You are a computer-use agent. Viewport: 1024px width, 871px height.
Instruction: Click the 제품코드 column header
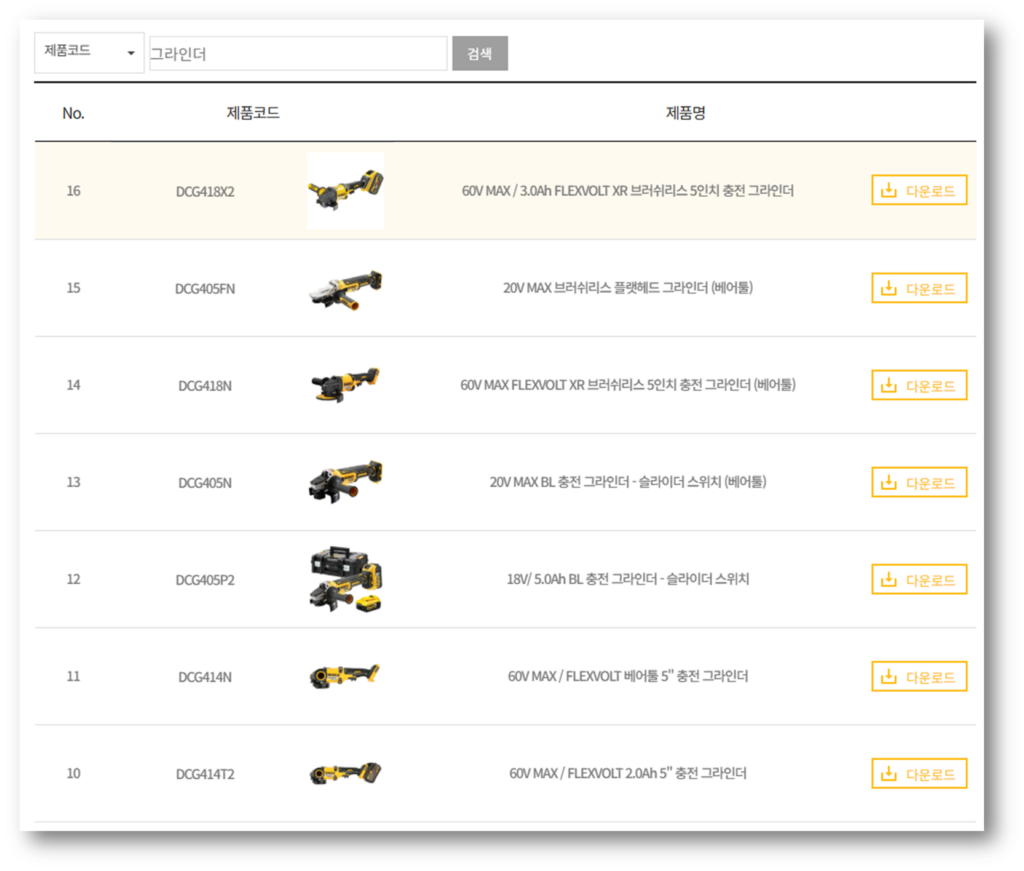(253, 112)
